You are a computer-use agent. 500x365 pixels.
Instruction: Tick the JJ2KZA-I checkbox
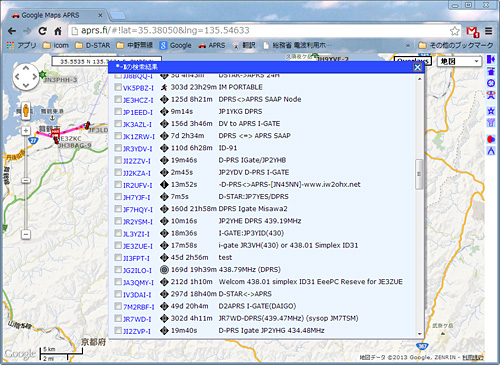pyautogui.click(x=118, y=172)
